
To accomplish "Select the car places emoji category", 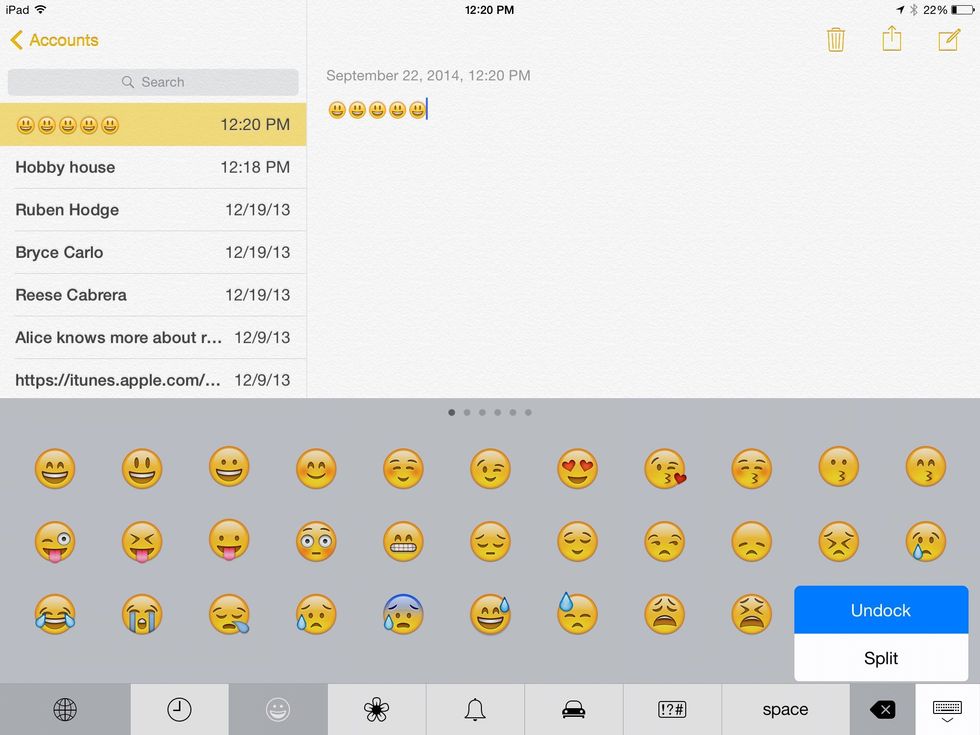I will 573,710.
